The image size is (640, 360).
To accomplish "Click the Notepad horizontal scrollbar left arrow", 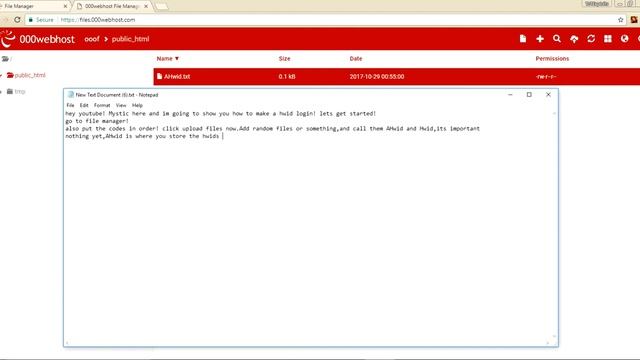I will pos(67,343).
